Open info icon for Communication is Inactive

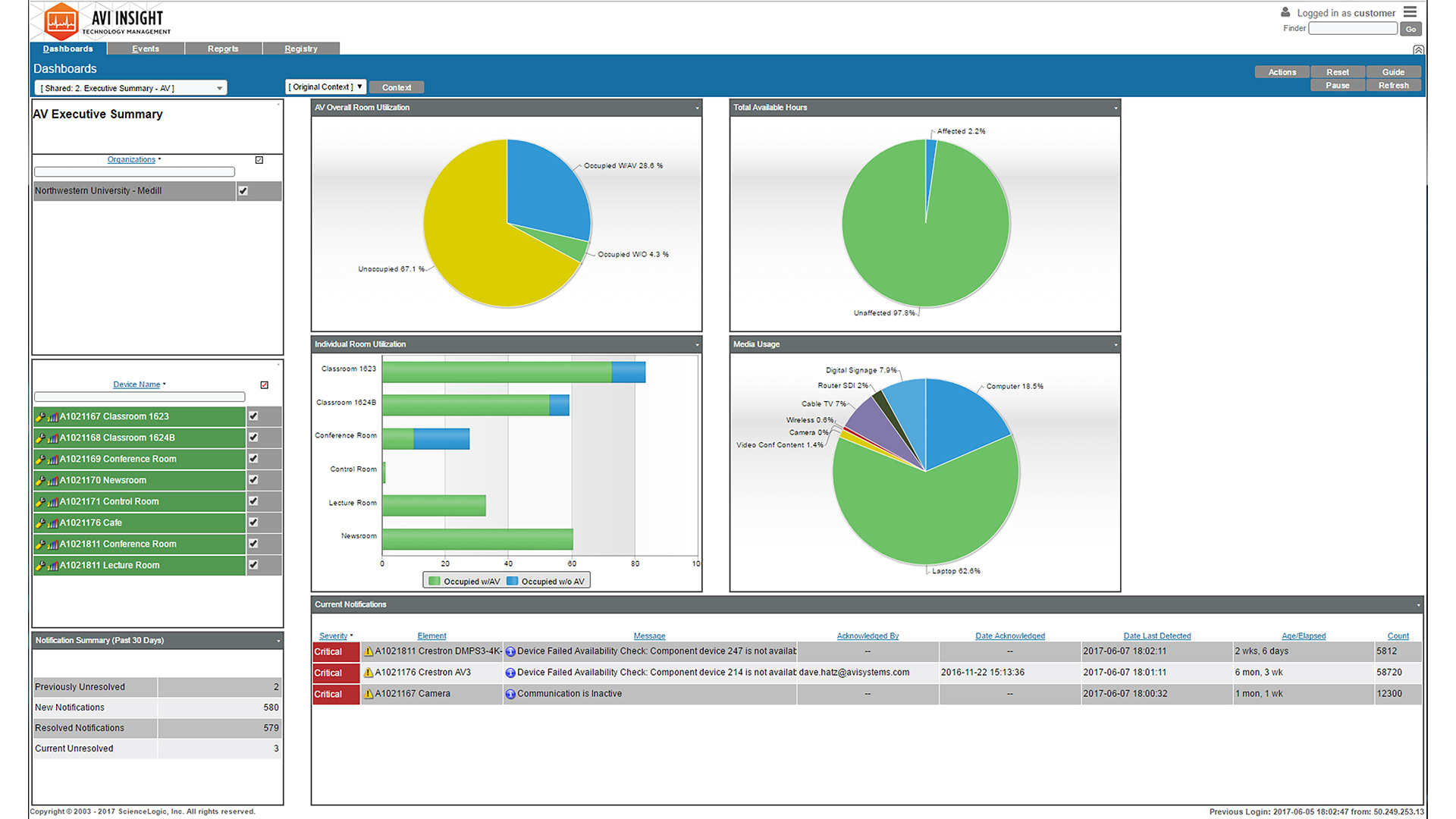click(x=510, y=694)
